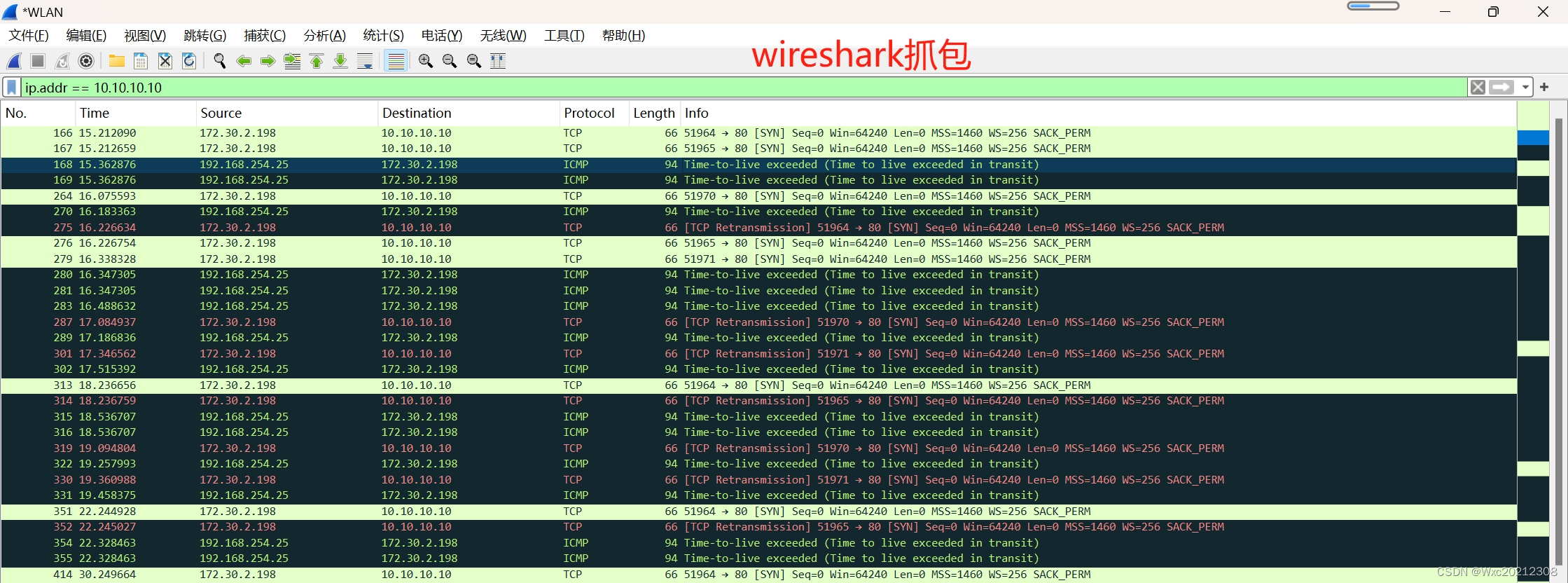Open recent display filters dropdown
The image size is (1568, 583).
point(1525,88)
